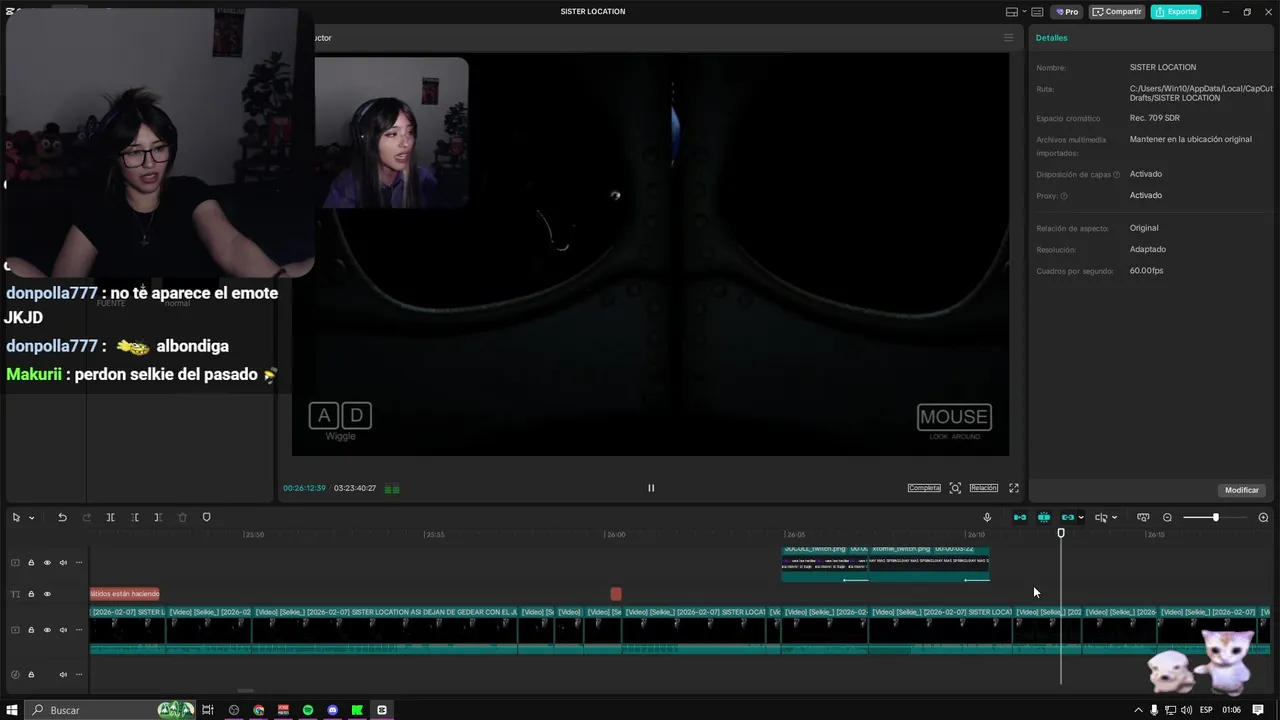This screenshot has width=1280, height=720.
Task: Click the Completa preview quality button
Action: point(924,488)
